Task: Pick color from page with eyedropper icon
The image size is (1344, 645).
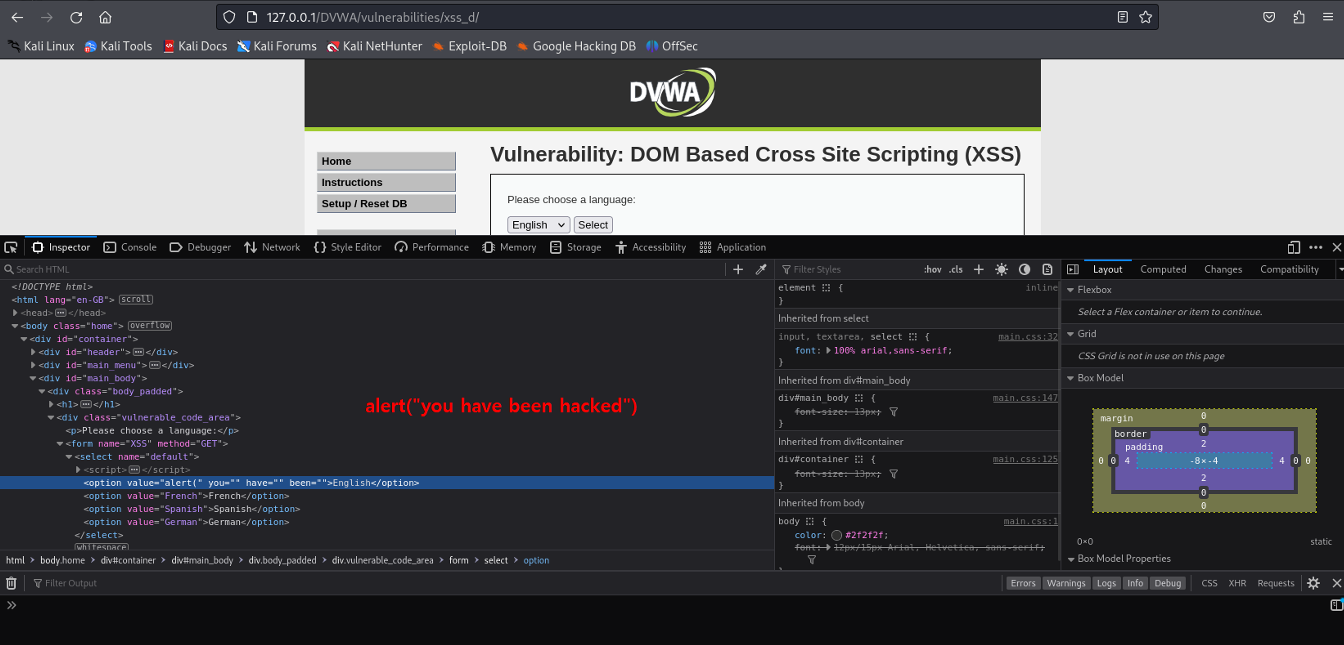Action: [761, 269]
